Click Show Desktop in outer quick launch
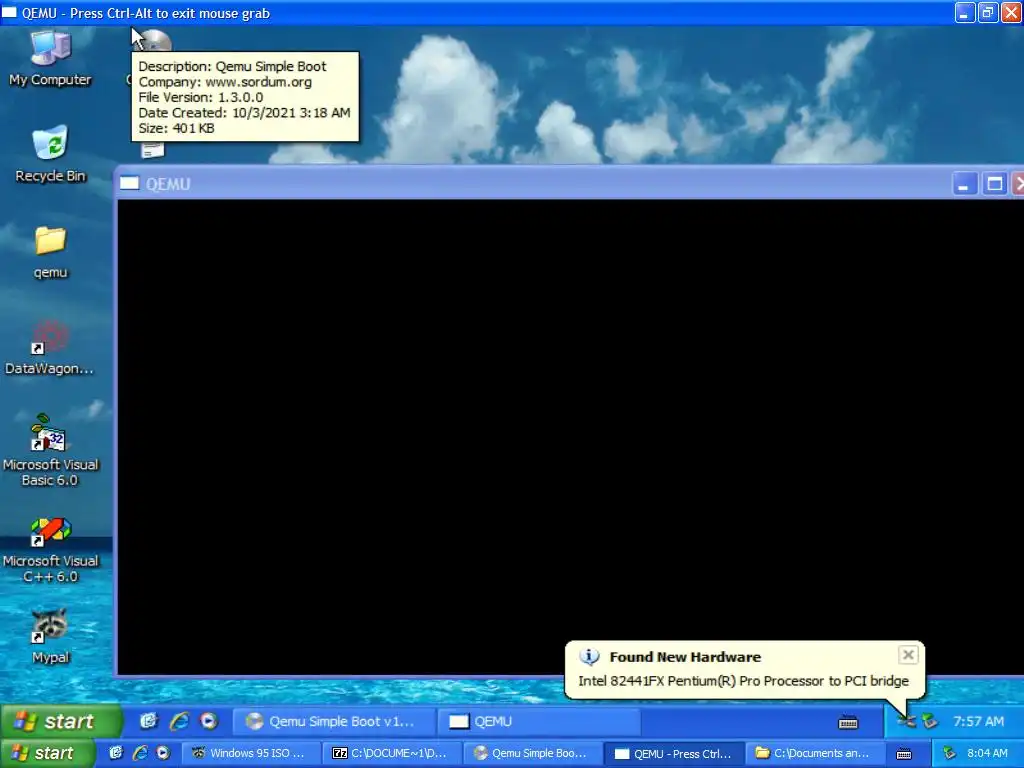This screenshot has height=768, width=1024. click(x=116, y=753)
